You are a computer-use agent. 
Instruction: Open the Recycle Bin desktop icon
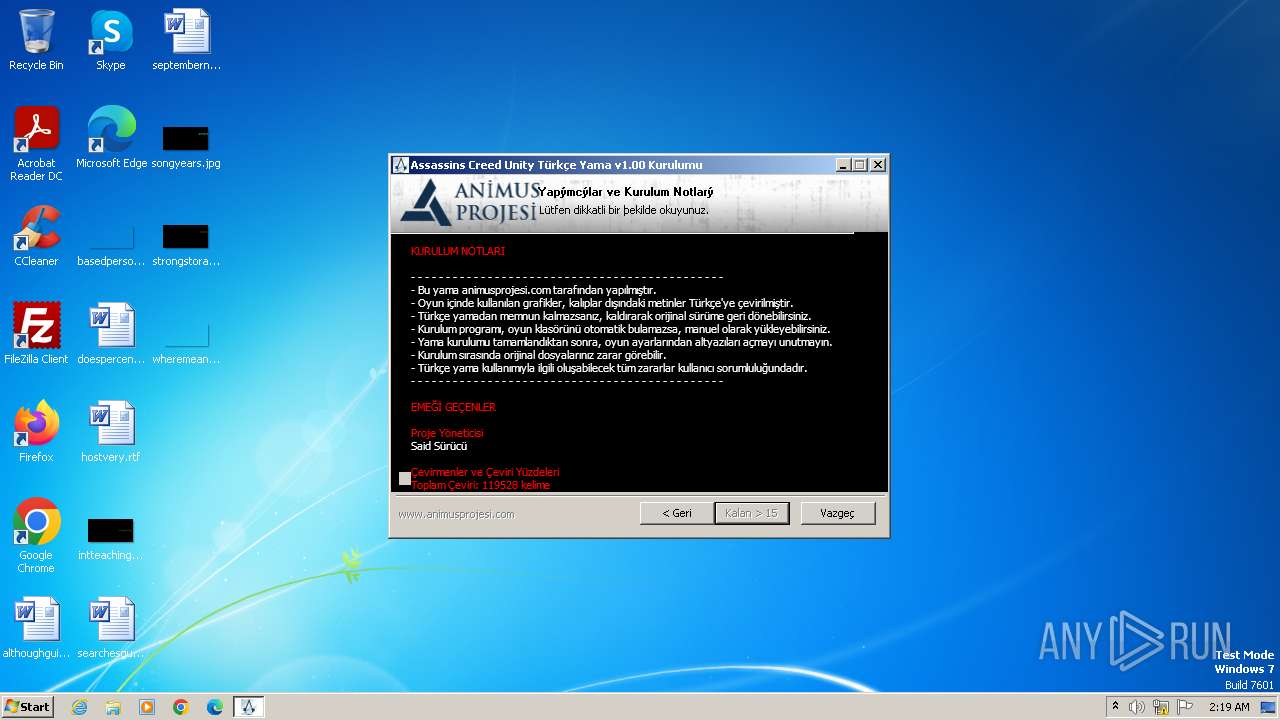tap(36, 41)
